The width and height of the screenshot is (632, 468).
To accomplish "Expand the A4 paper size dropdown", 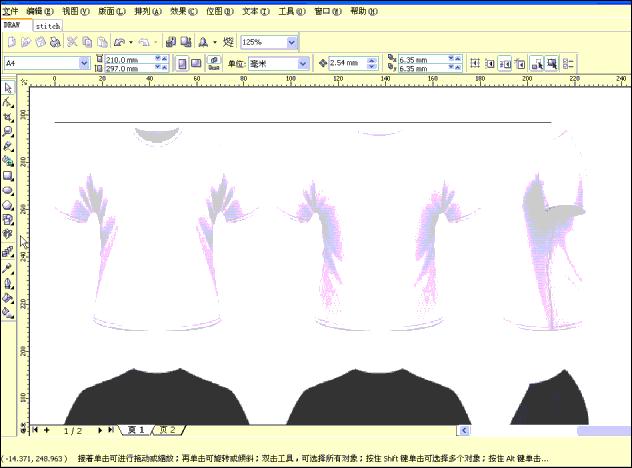I will coord(85,63).
